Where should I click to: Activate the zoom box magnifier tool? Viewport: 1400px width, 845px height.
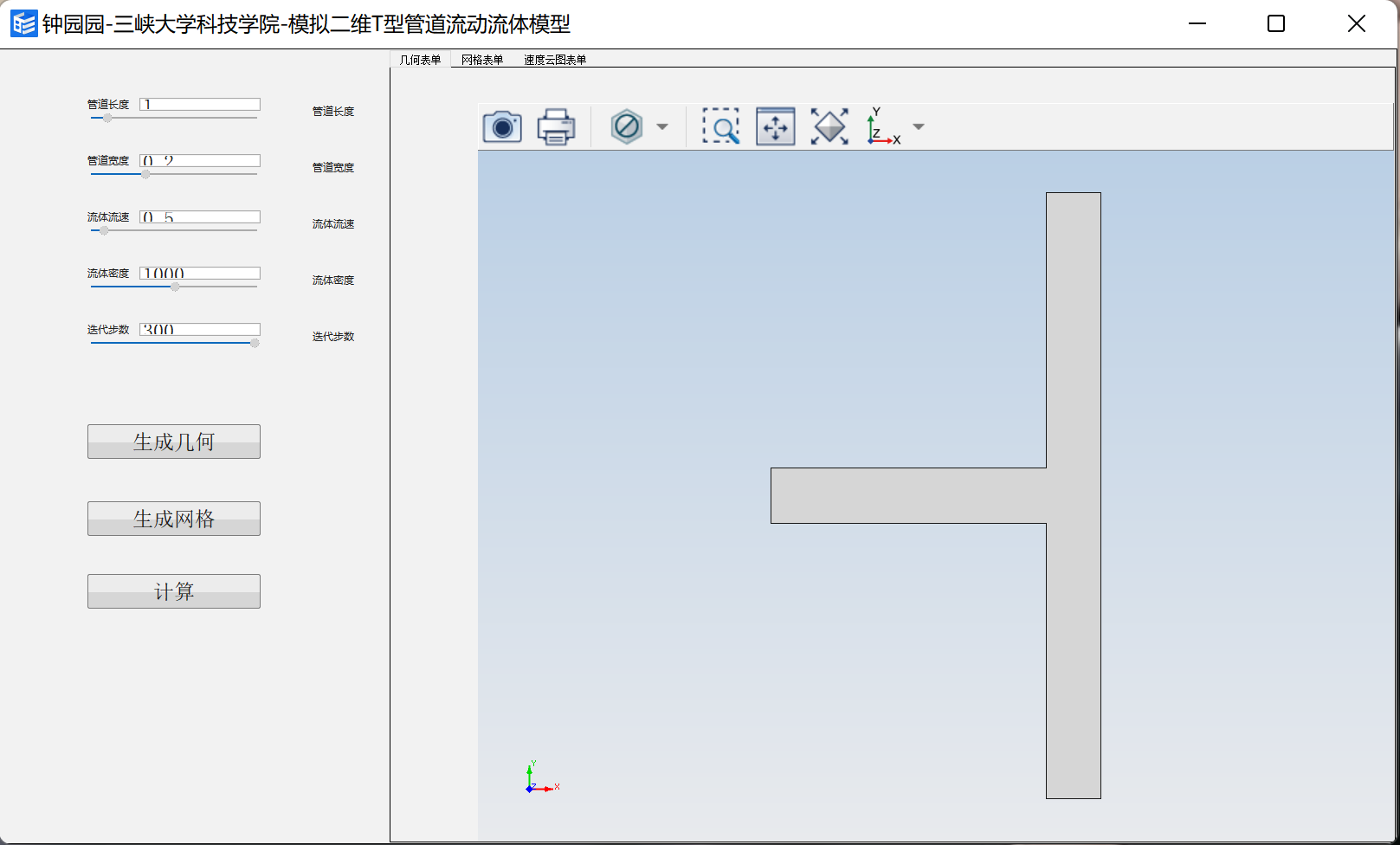tap(720, 126)
